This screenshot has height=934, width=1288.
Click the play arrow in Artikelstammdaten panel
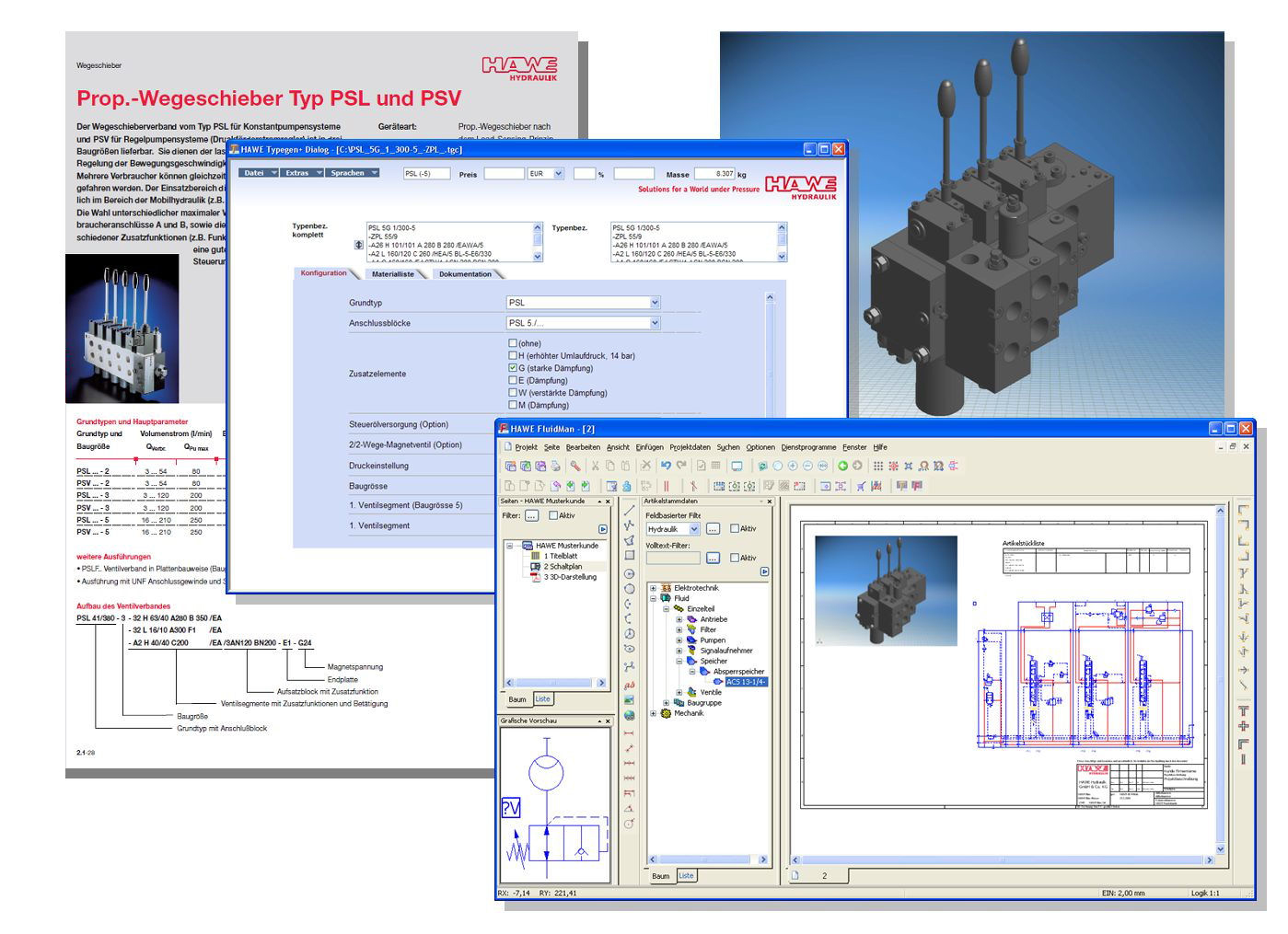point(764,571)
